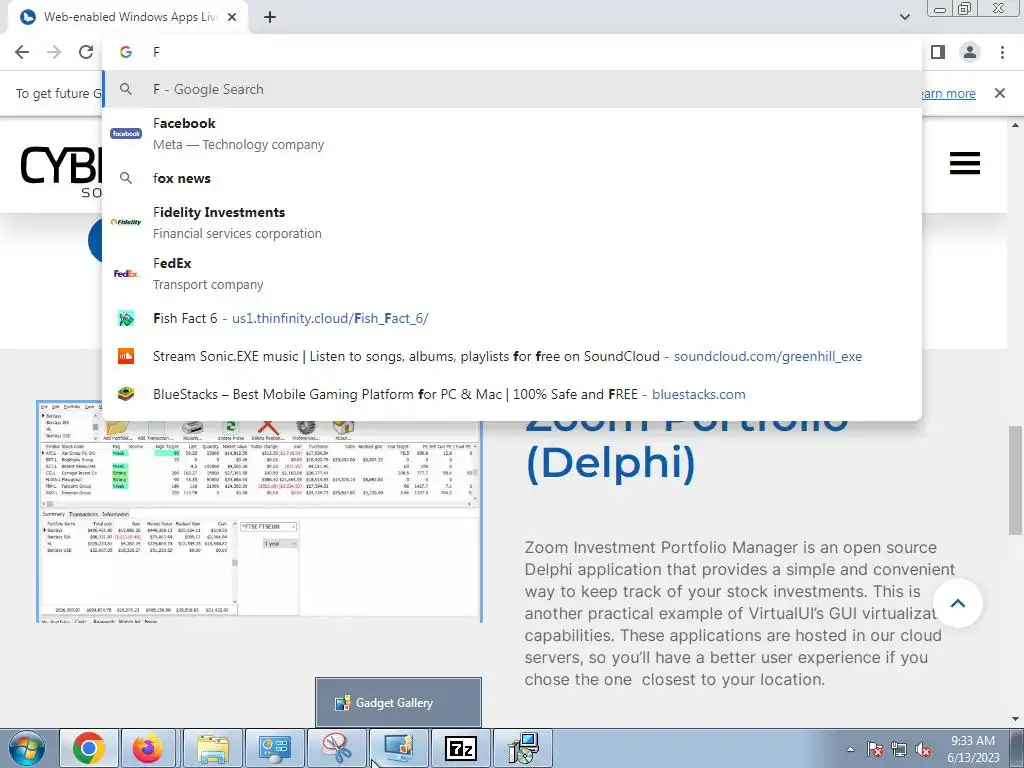Screen dimensions: 1024x768
Task: Show hidden tray icons arrow
Action: coord(850,749)
